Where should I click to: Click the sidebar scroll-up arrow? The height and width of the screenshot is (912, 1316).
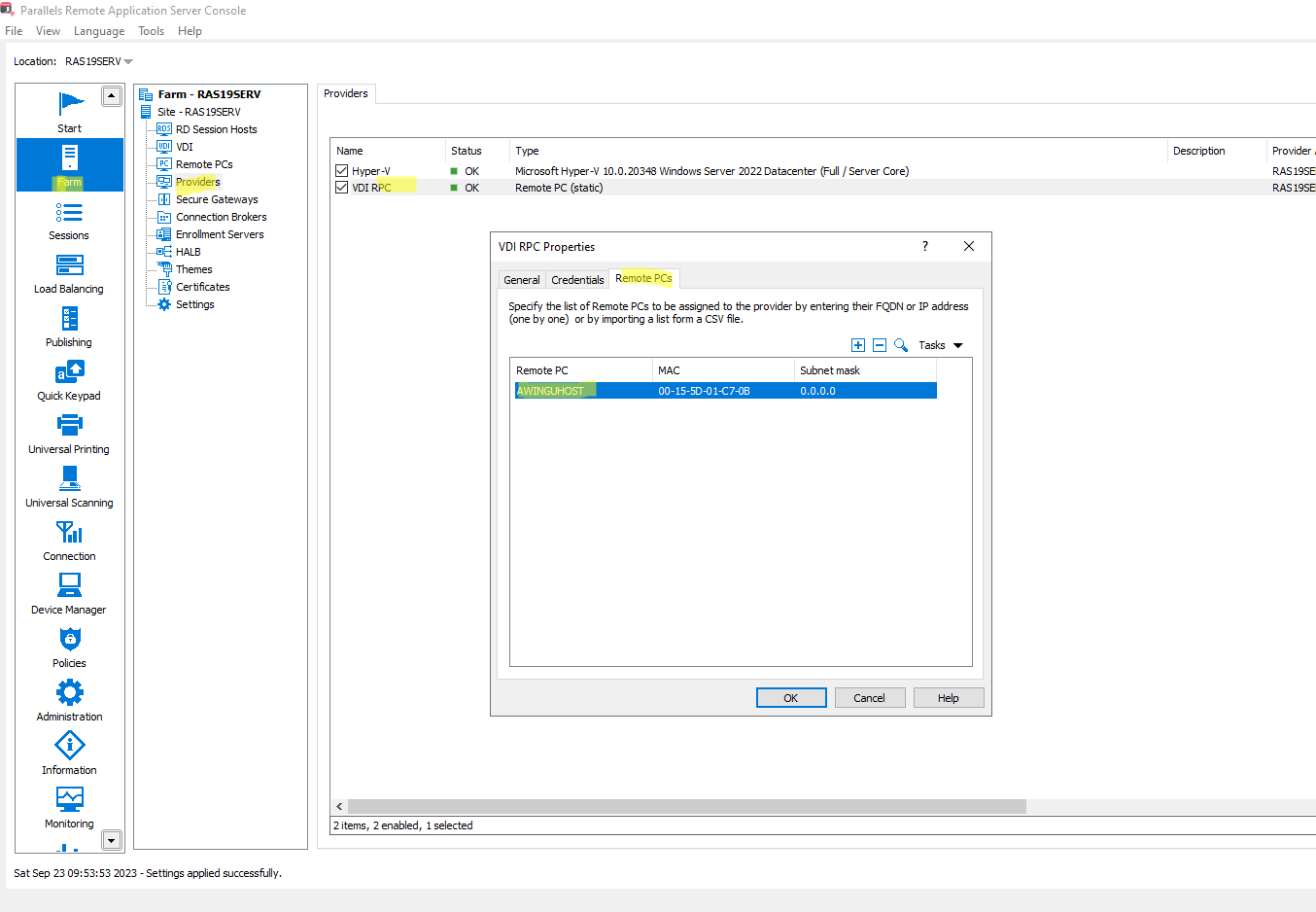click(112, 95)
